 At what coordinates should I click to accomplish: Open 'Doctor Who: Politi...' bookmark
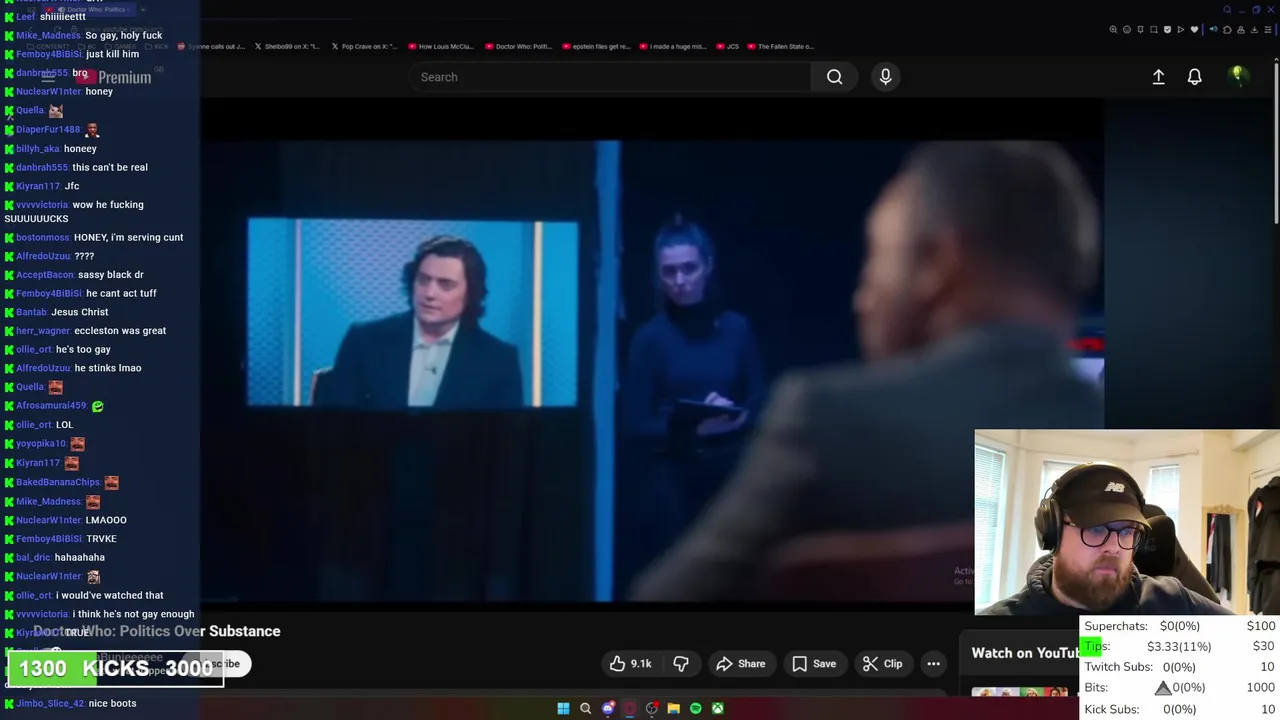(x=519, y=46)
